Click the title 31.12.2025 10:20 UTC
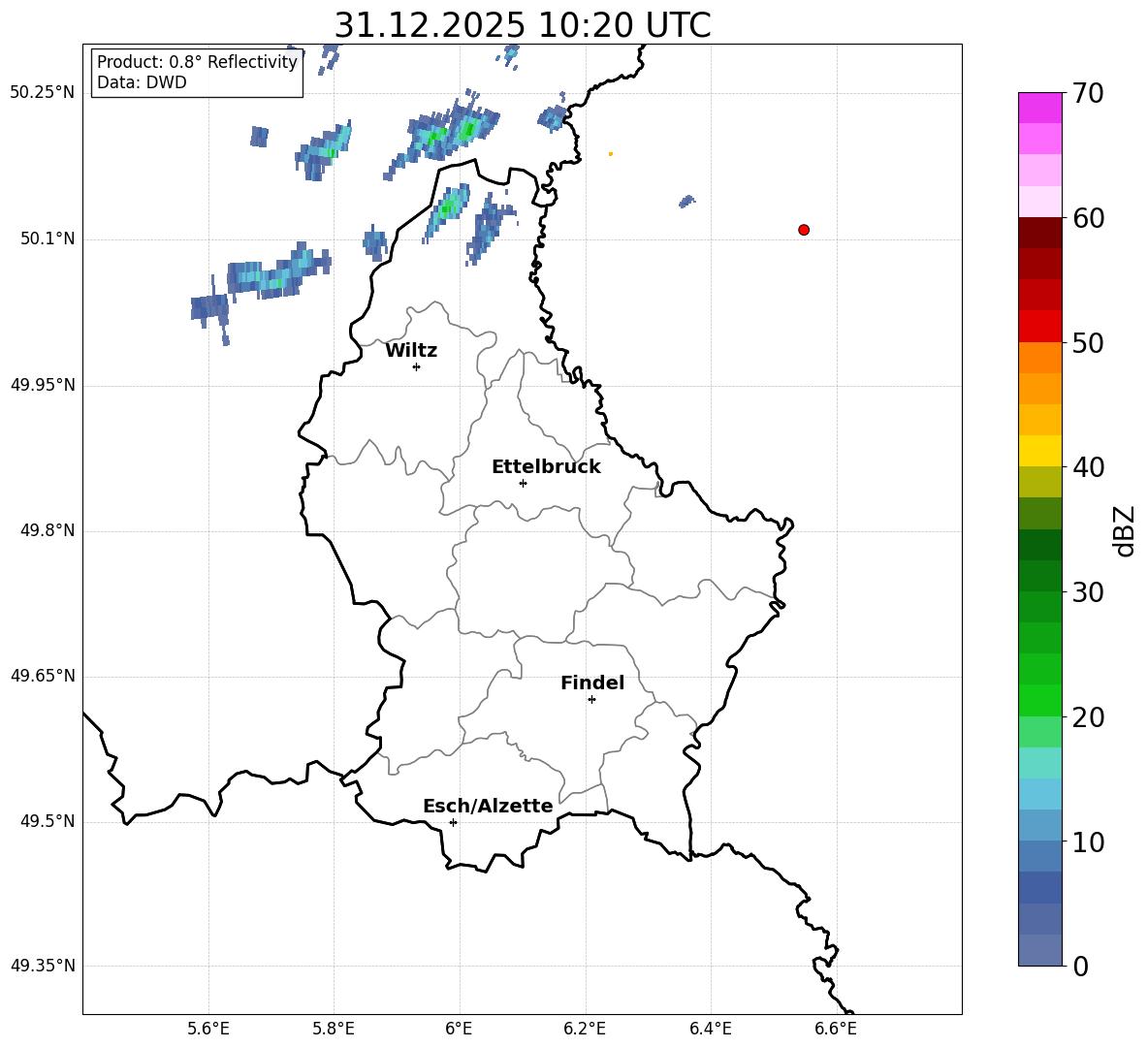Viewport: 1148px width, 1048px height. 523,25
